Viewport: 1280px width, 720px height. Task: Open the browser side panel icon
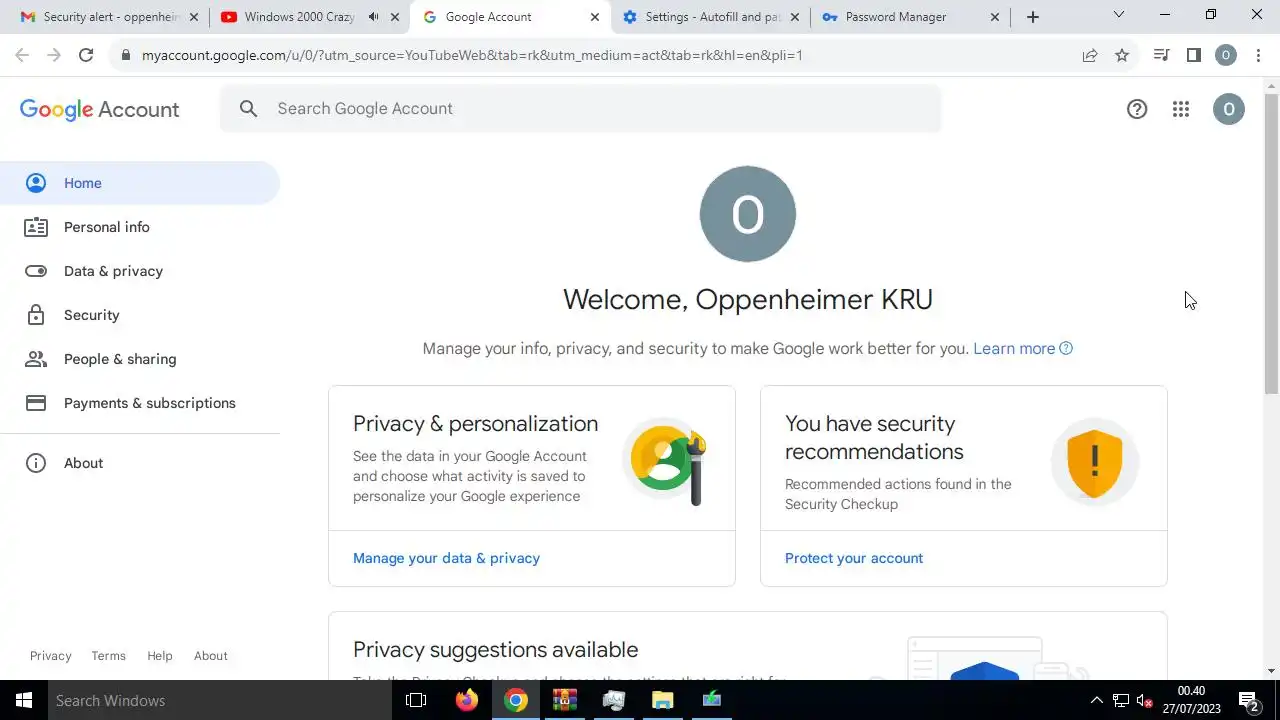pos(1193,55)
